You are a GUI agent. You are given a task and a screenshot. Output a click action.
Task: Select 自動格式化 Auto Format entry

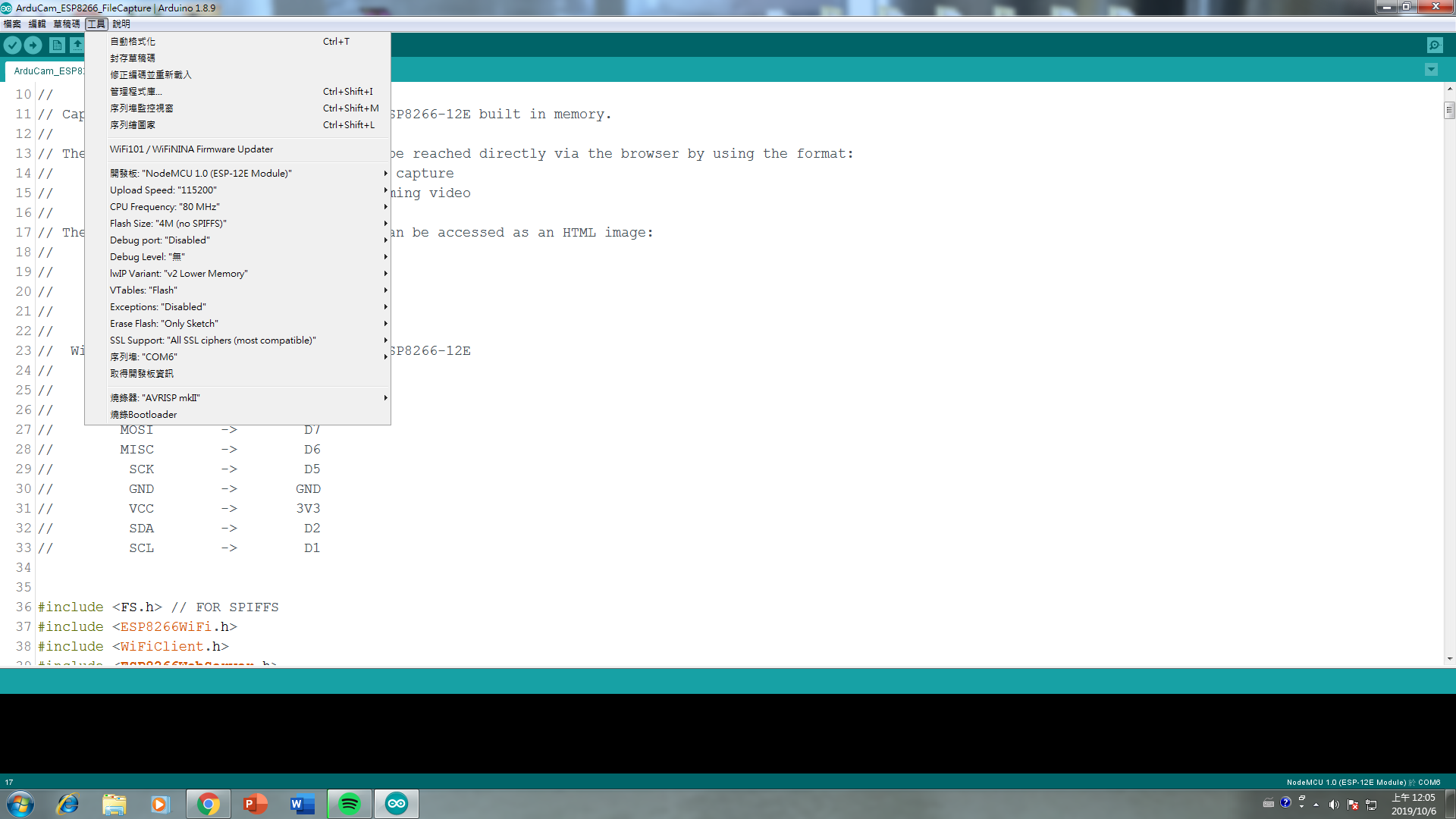(x=238, y=42)
